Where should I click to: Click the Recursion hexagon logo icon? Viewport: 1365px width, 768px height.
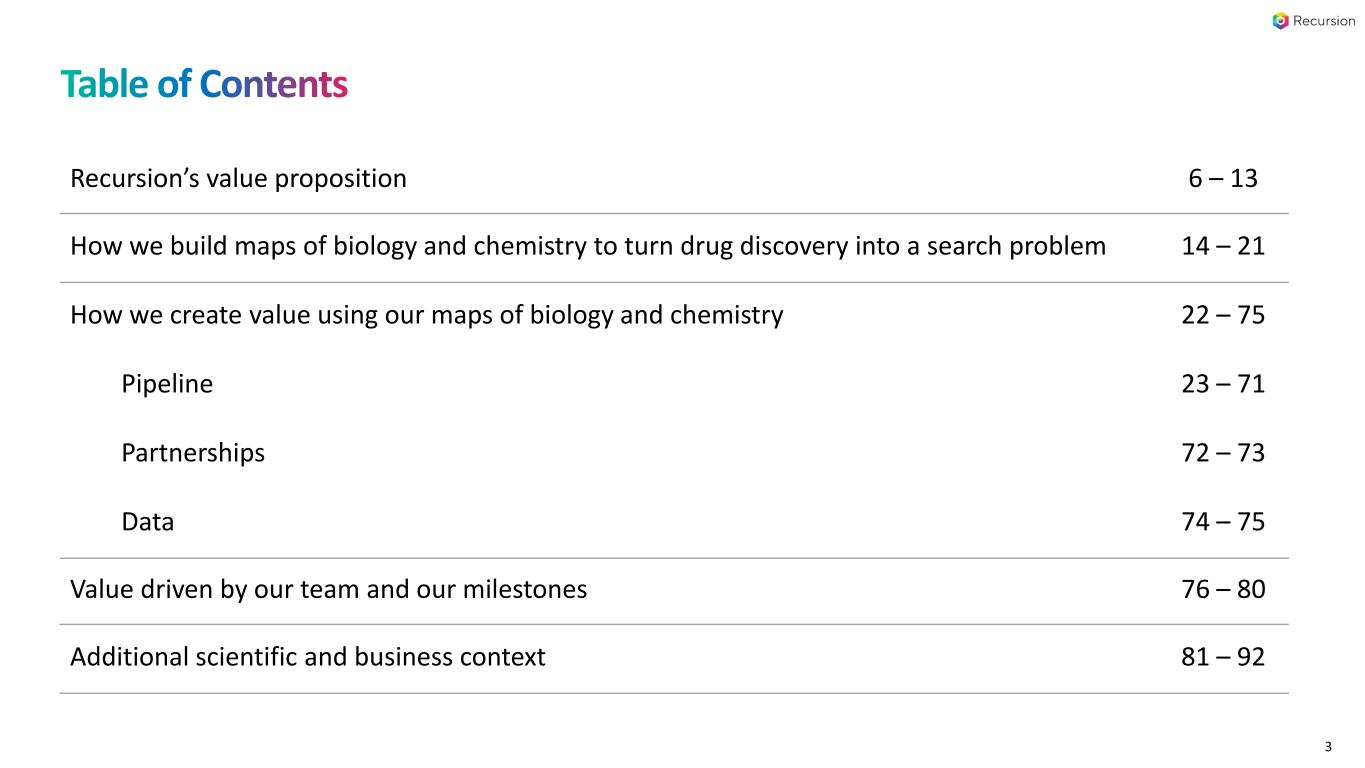click(x=1280, y=21)
